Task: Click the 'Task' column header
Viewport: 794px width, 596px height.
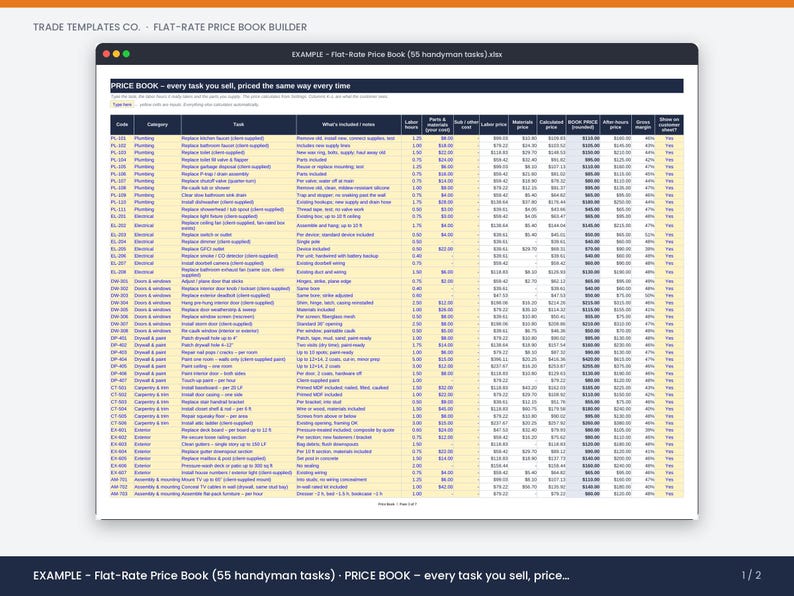Action: (x=239, y=125)
